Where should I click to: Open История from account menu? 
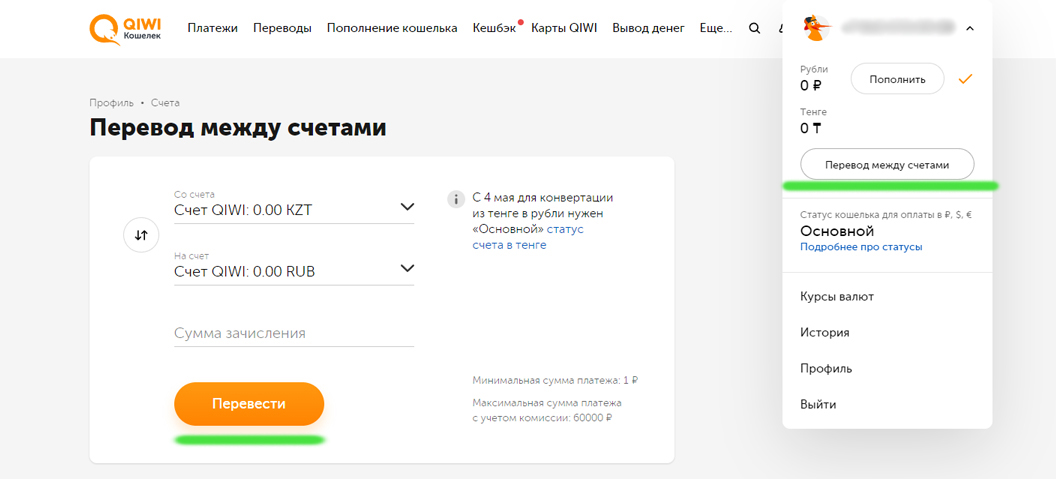(x=825, y=333)
